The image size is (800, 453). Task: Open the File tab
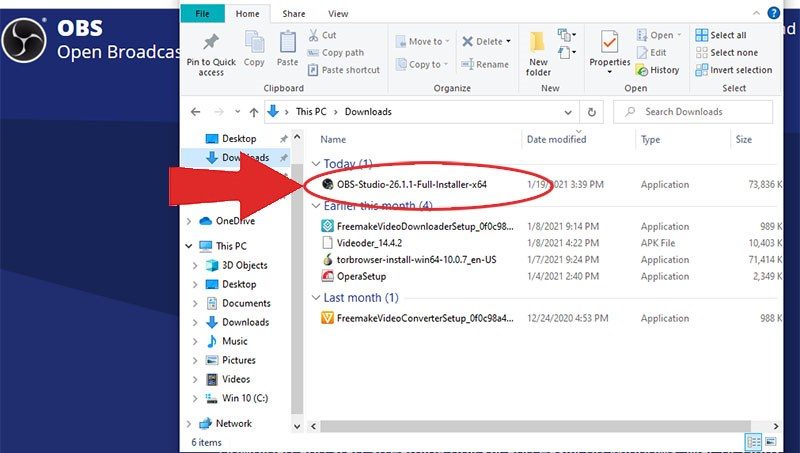(203, 13)
